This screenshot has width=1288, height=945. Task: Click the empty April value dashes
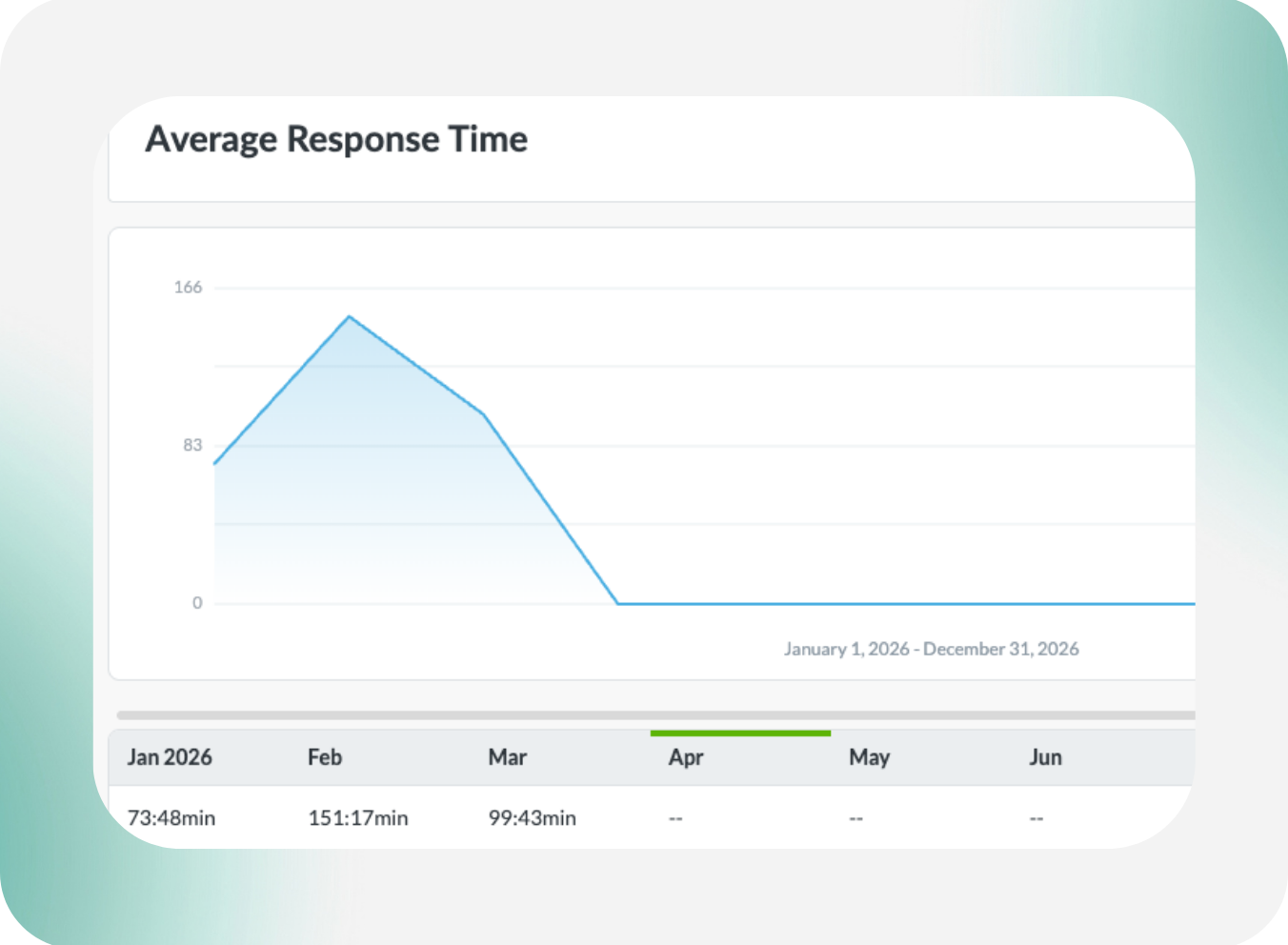[675, 818]
